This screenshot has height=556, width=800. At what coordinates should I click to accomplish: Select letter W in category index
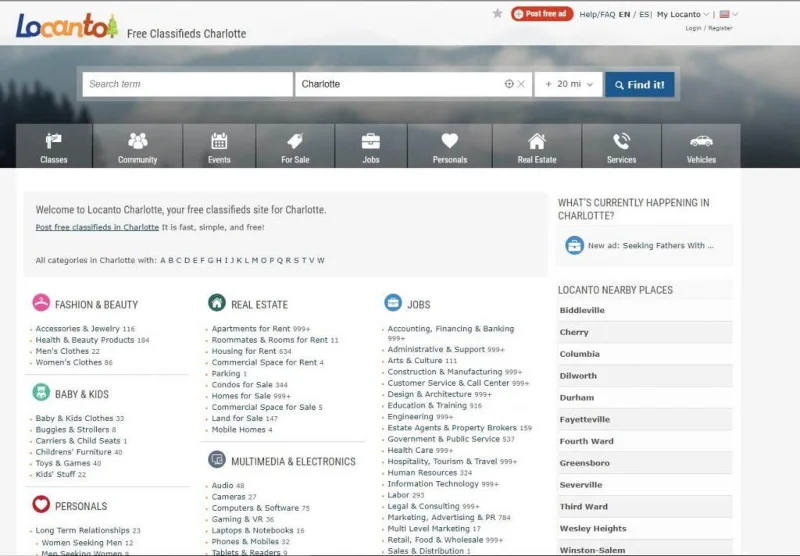[x=321, y=260]
